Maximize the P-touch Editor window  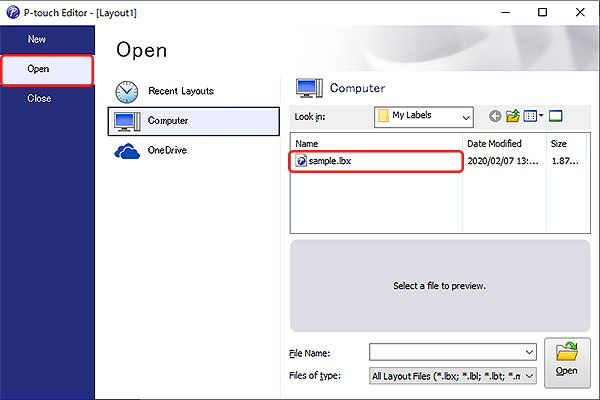coord(542,12)
